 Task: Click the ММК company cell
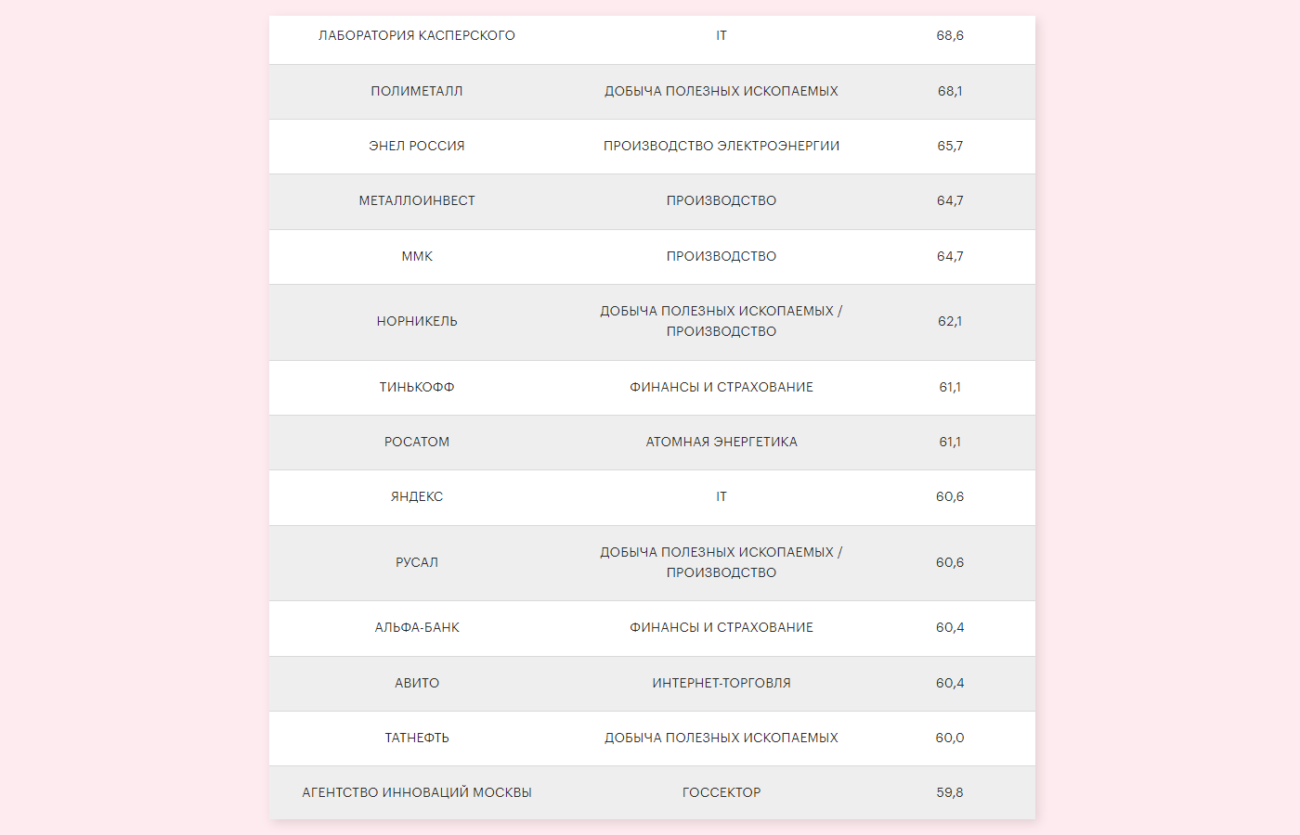(x=416, y=257)
